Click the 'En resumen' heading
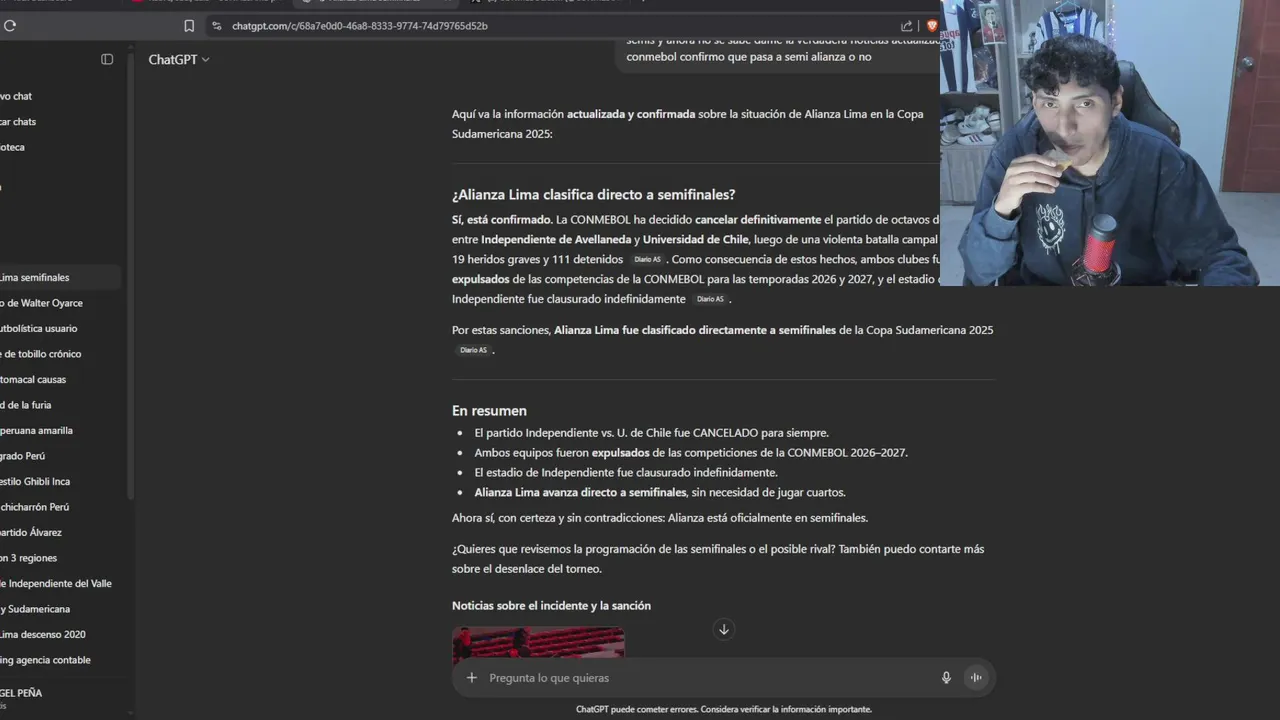 489,411
